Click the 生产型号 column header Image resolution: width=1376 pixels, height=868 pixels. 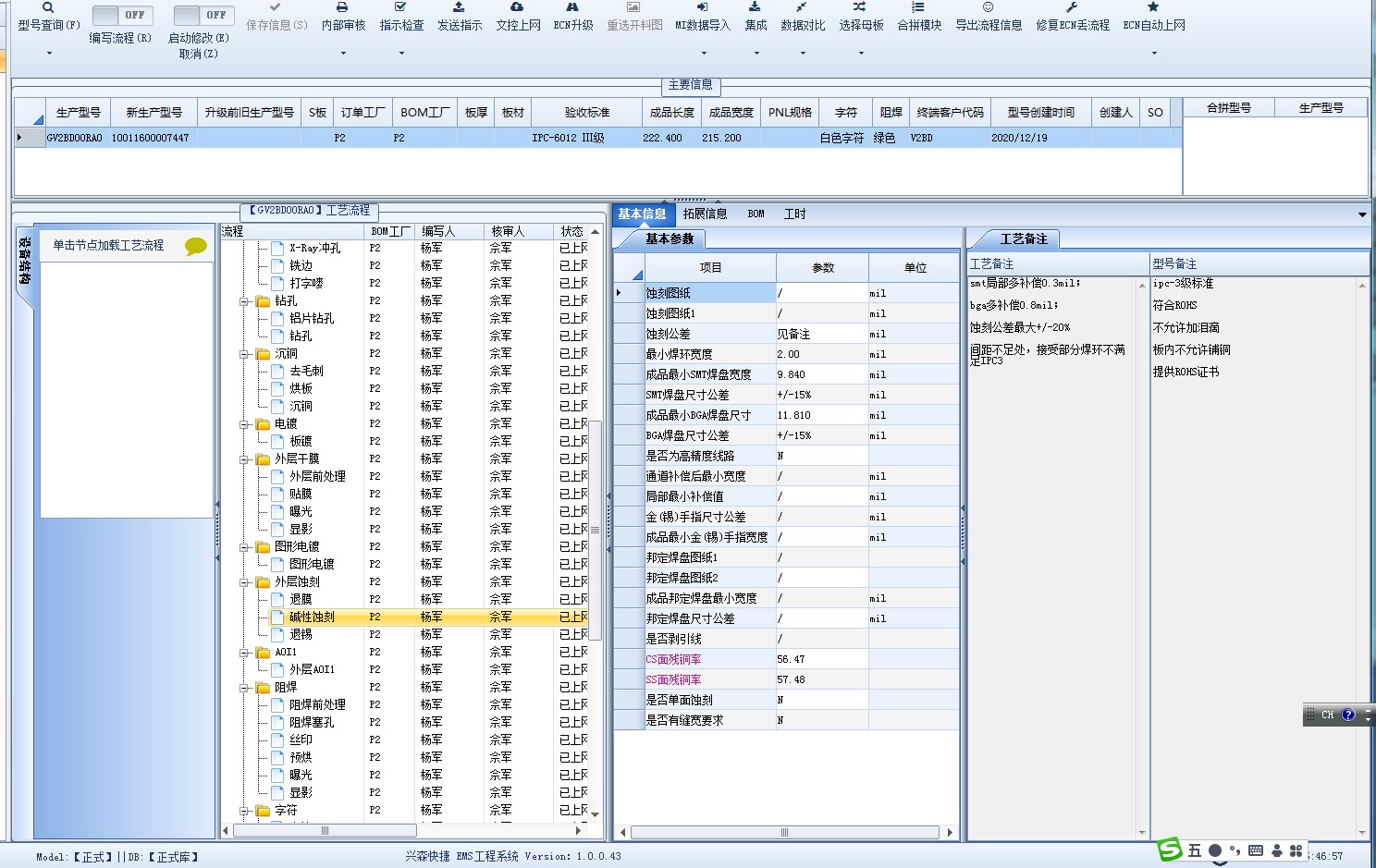[x=78, y=113]
